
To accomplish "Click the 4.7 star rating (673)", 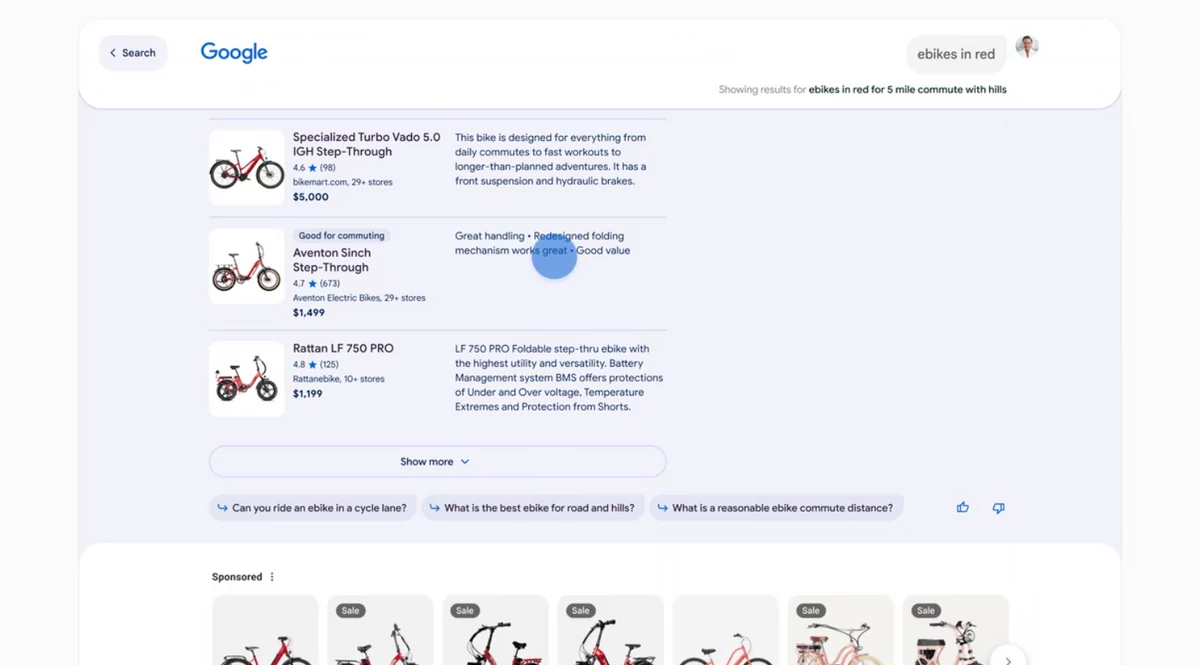I will pyautogui.click(x=317, y=284).
